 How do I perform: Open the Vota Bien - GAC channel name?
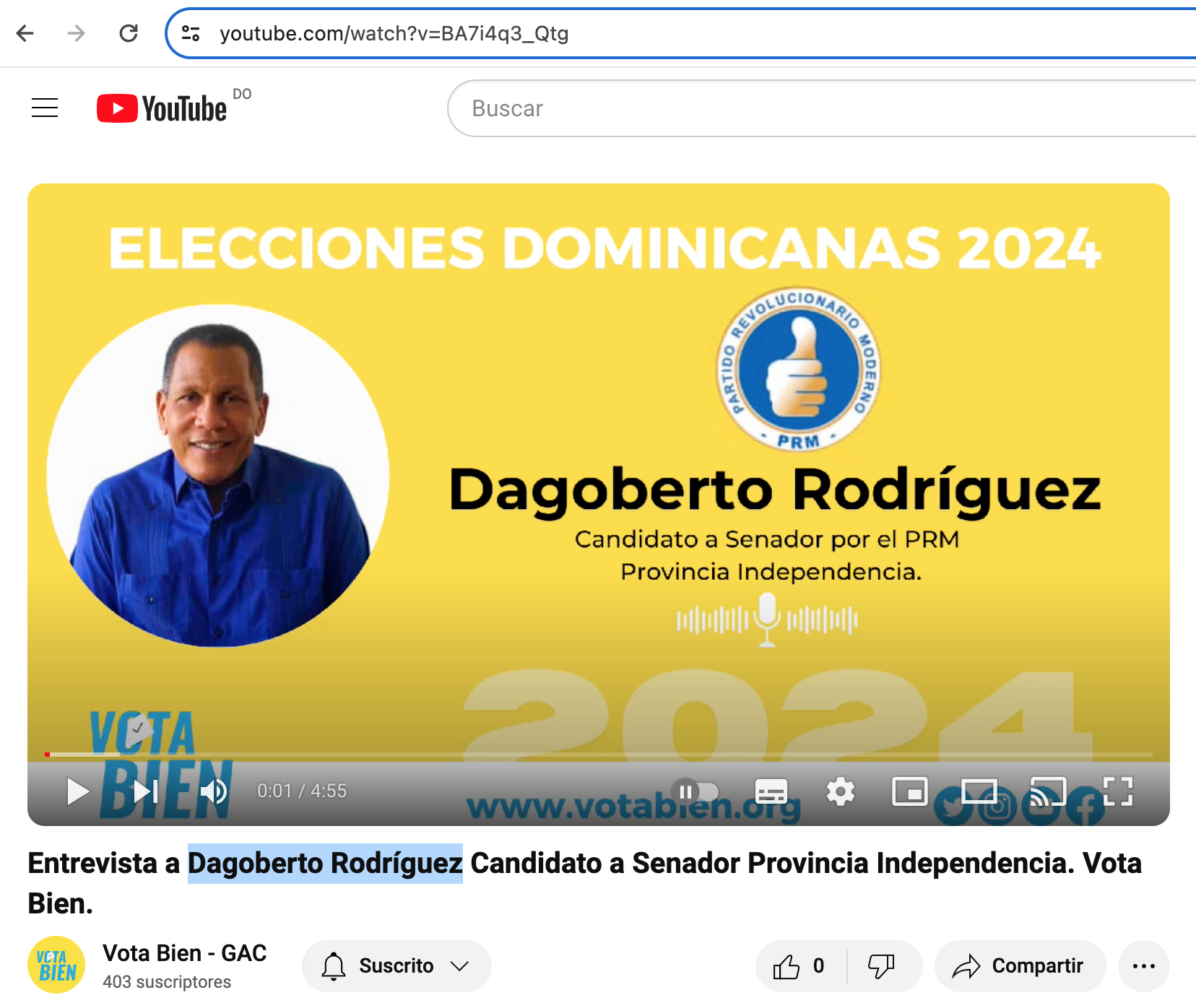(185, 953)
